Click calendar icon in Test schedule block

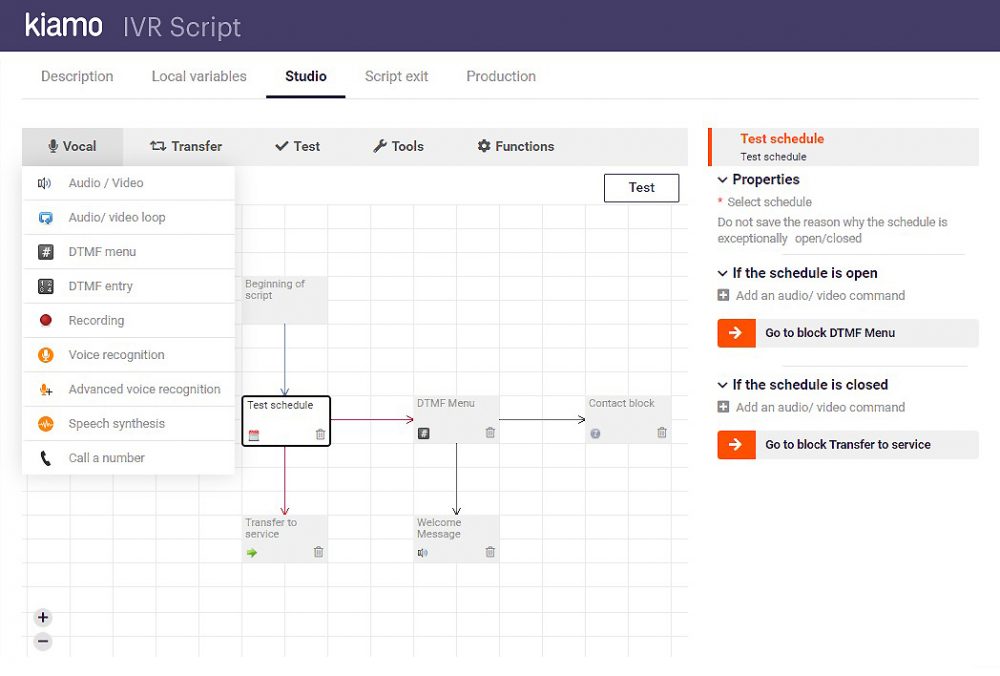pos(254,436)
